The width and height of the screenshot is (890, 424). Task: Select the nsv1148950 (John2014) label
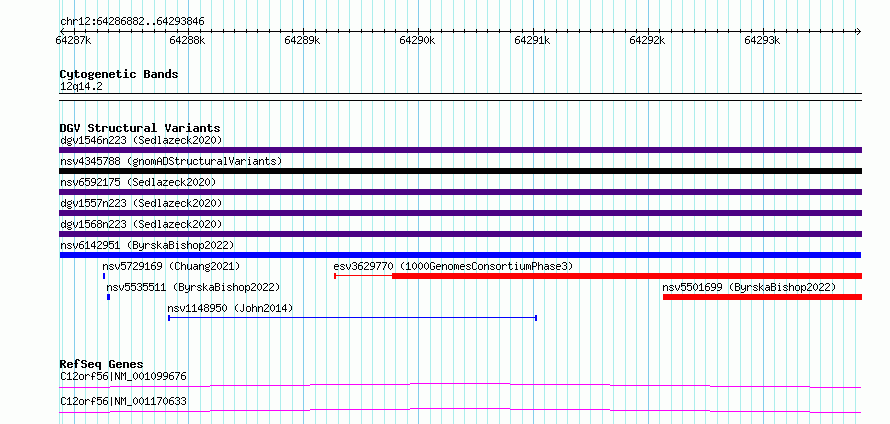[x=230, y=308]
